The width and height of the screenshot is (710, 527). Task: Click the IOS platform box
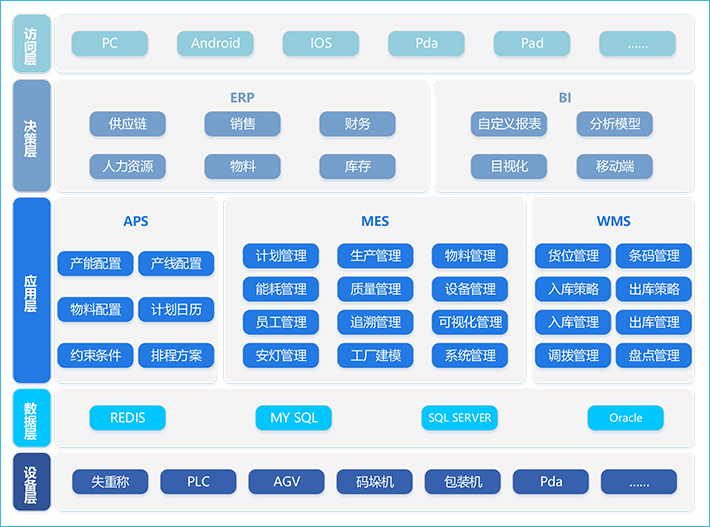[320, 43]
